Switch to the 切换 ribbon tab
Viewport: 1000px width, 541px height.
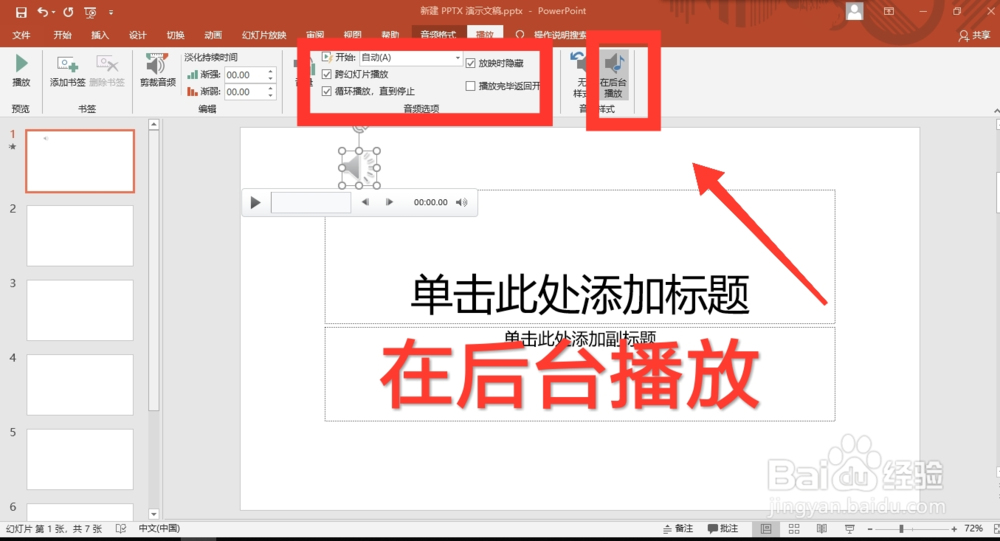175,35
